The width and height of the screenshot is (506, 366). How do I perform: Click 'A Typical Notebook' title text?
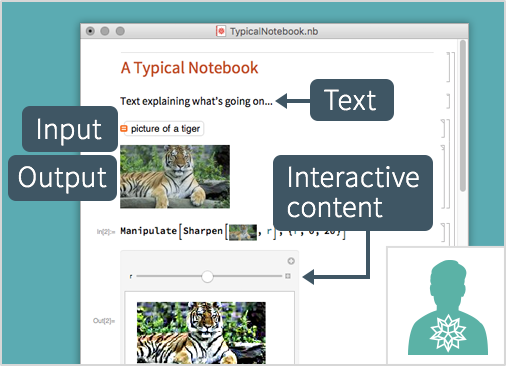click(189, 68)
